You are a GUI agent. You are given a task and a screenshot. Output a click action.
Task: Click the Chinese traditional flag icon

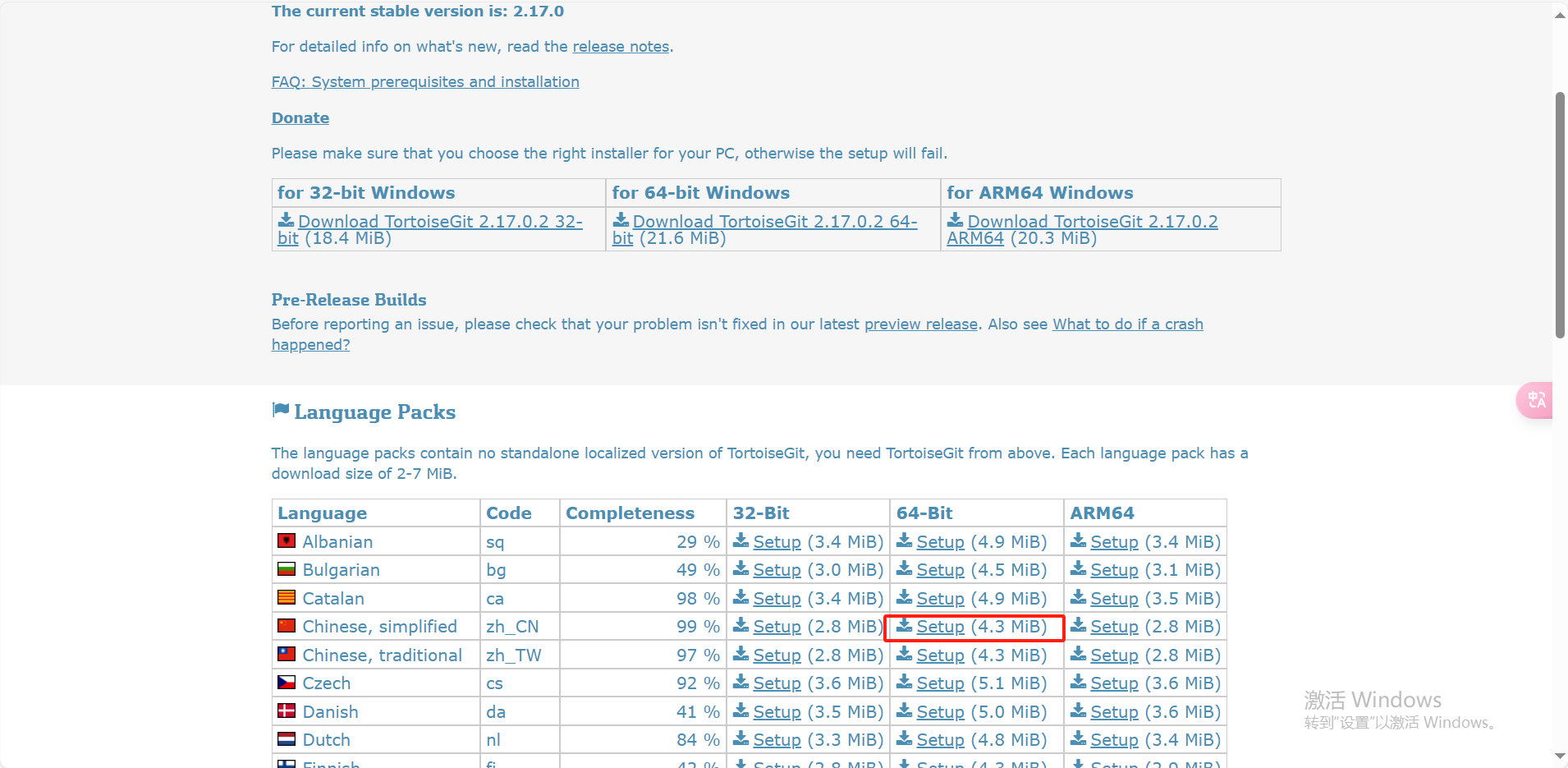coord(287,654)
